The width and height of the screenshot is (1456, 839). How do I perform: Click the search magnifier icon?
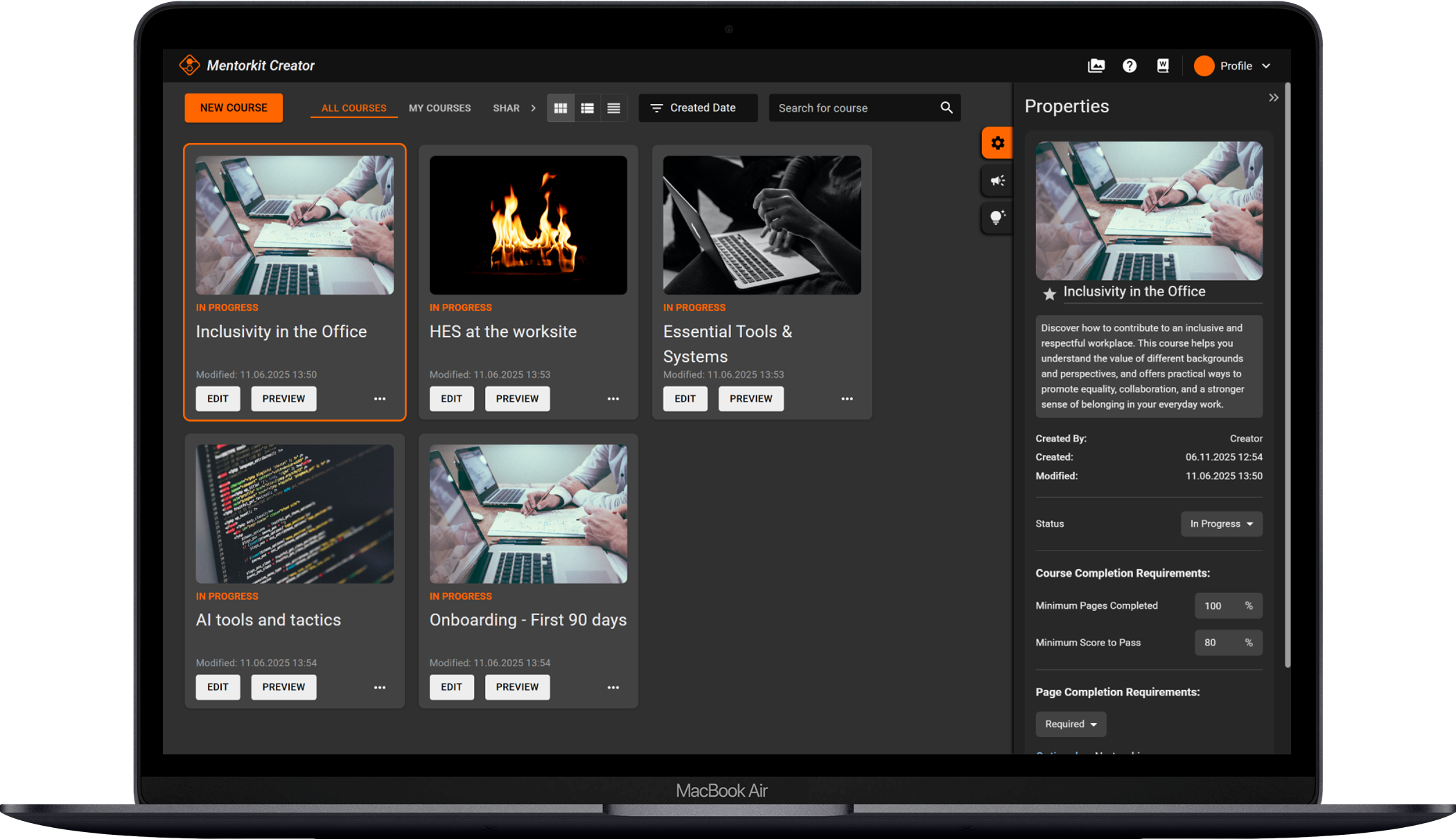point(947,108)
